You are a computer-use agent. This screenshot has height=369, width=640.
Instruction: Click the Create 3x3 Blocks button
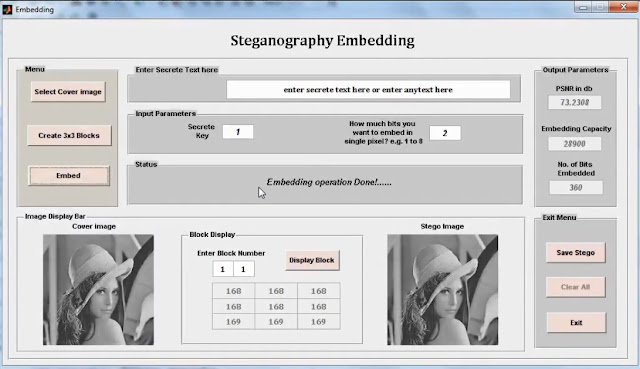(x=69, y=136)
